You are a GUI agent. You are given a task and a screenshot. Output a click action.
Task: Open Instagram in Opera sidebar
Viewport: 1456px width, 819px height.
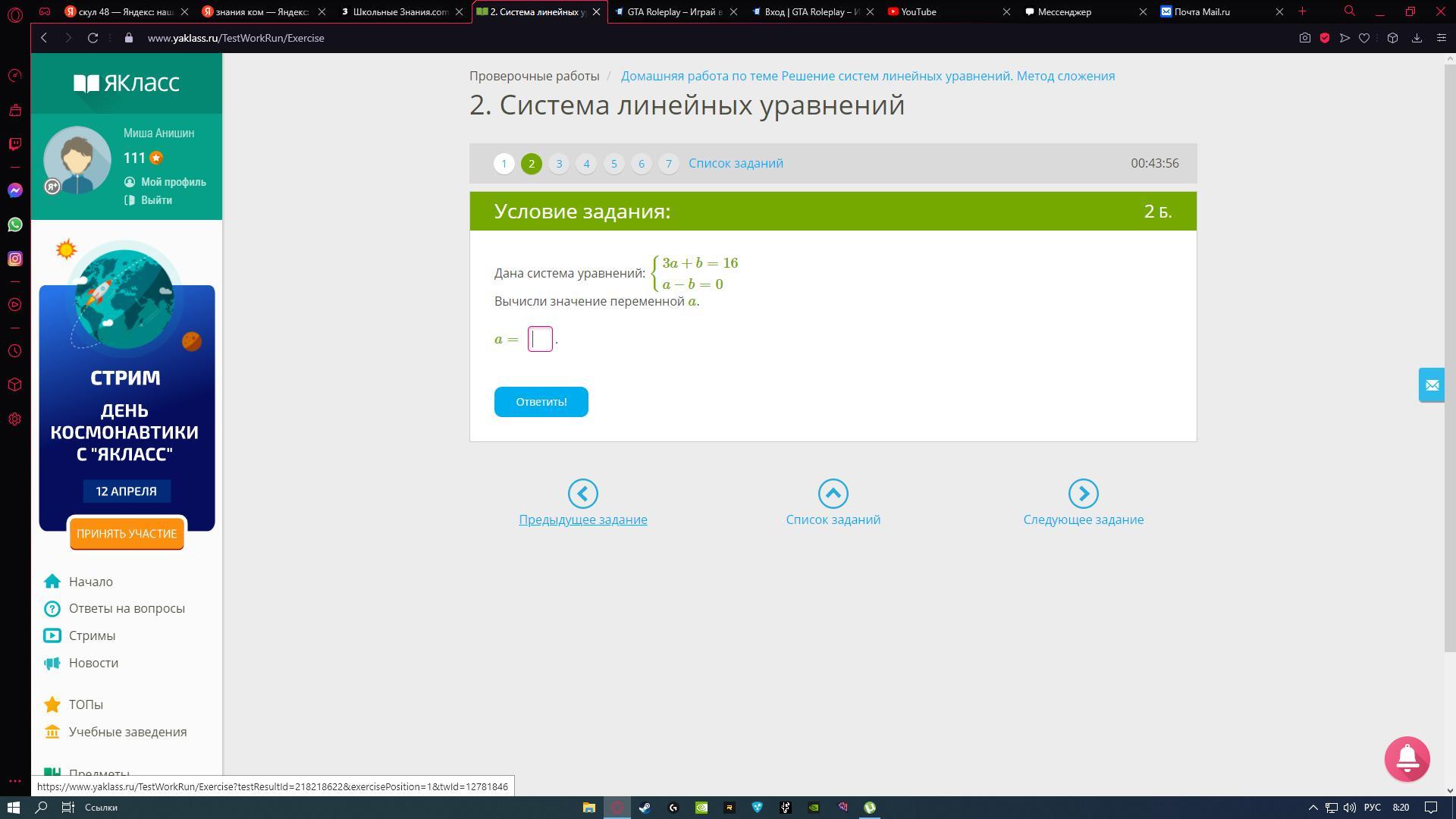point(15,259)
